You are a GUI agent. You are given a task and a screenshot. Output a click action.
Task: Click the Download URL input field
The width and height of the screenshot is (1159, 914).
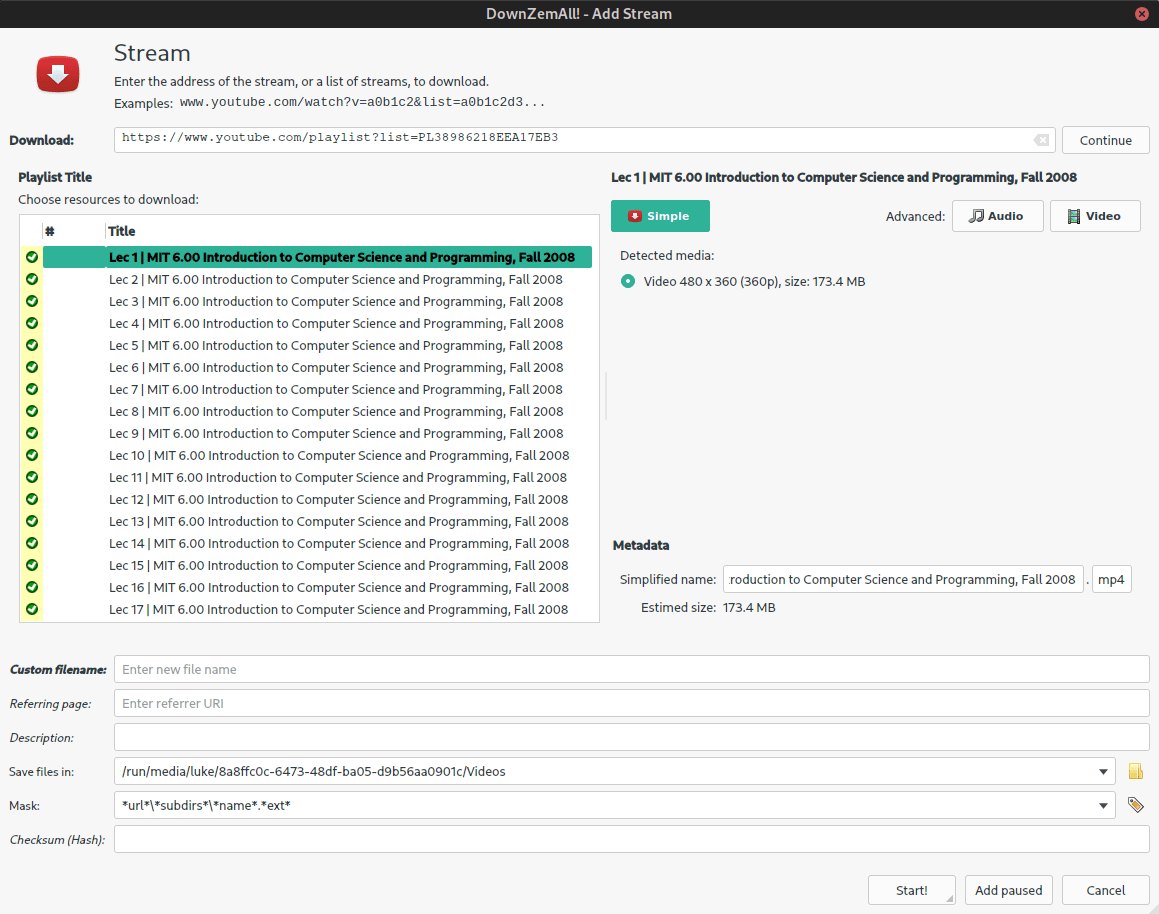pyautogui.click(x=584, y=140)
